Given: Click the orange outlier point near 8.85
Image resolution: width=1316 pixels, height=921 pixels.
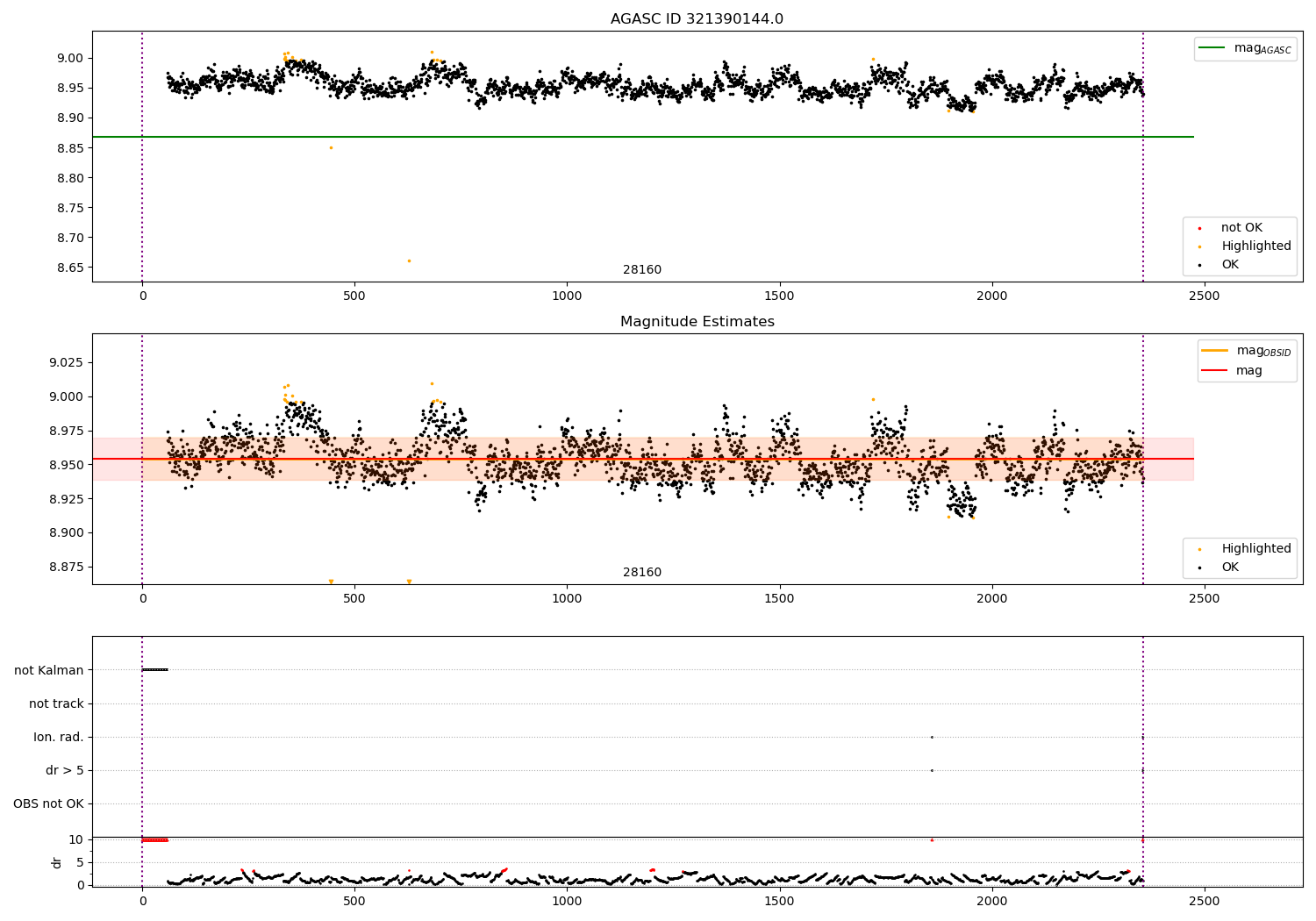Looking at the screenshot, I should (331, 147).
